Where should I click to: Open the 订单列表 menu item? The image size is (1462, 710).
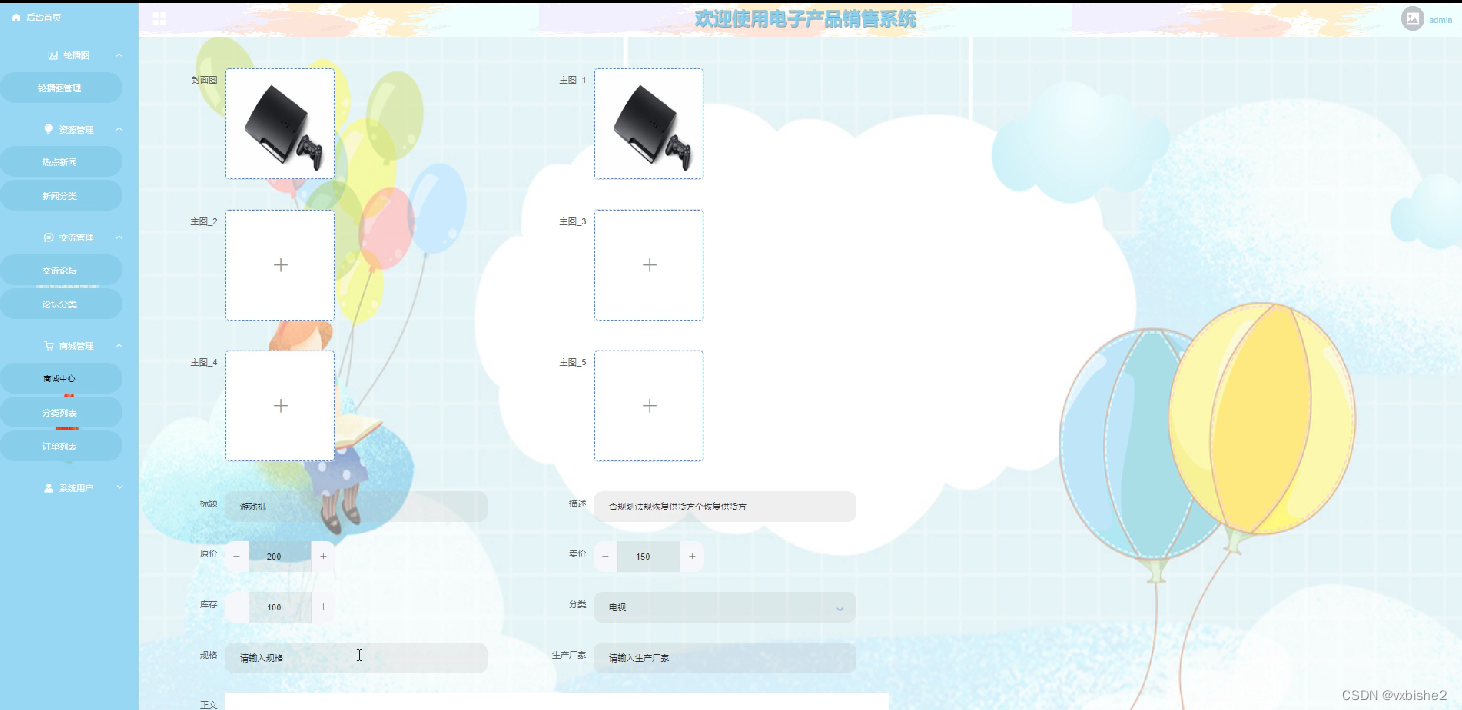coord(61,446)
